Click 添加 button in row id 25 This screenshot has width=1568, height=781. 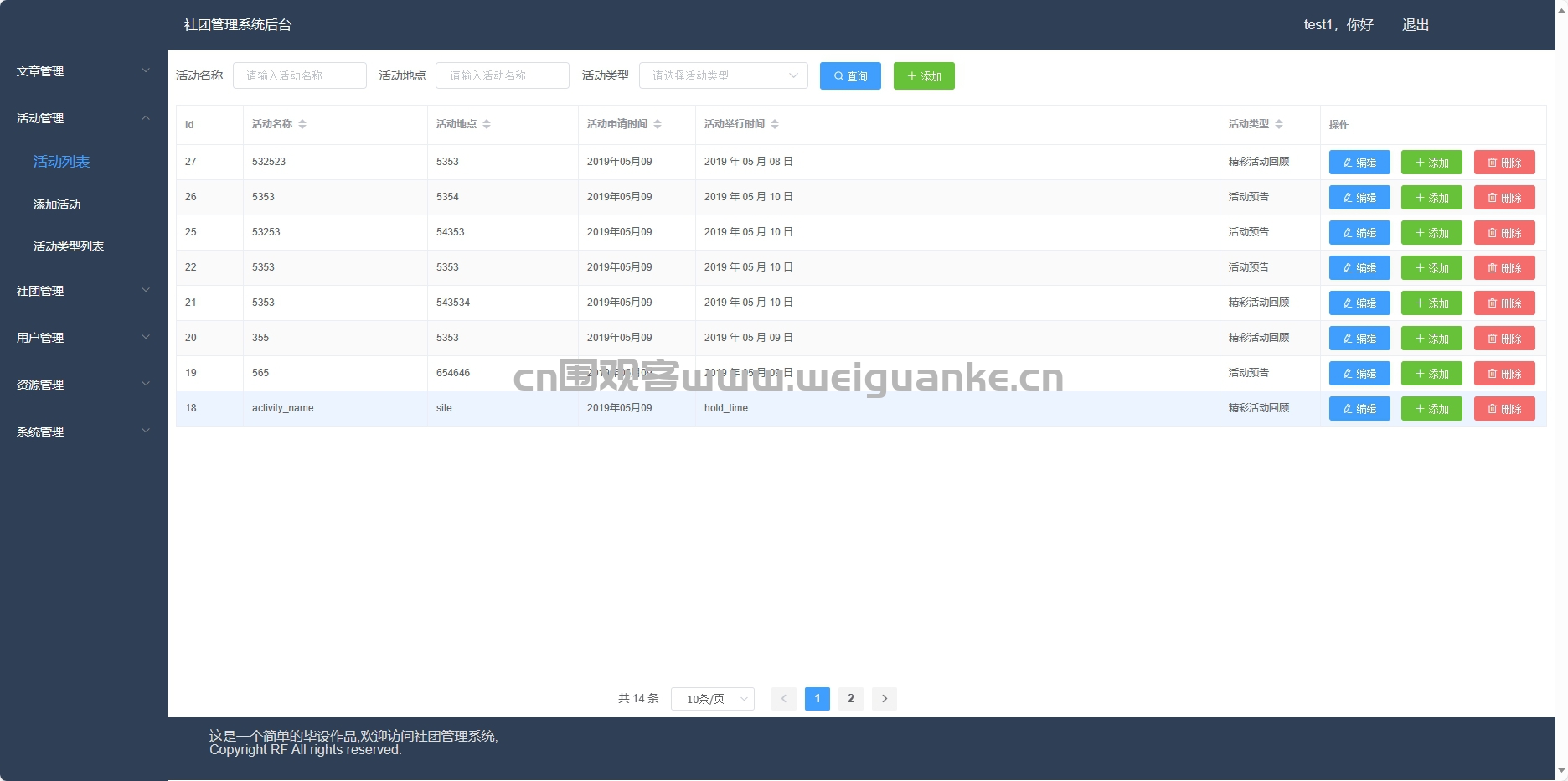click(1431, 233)
